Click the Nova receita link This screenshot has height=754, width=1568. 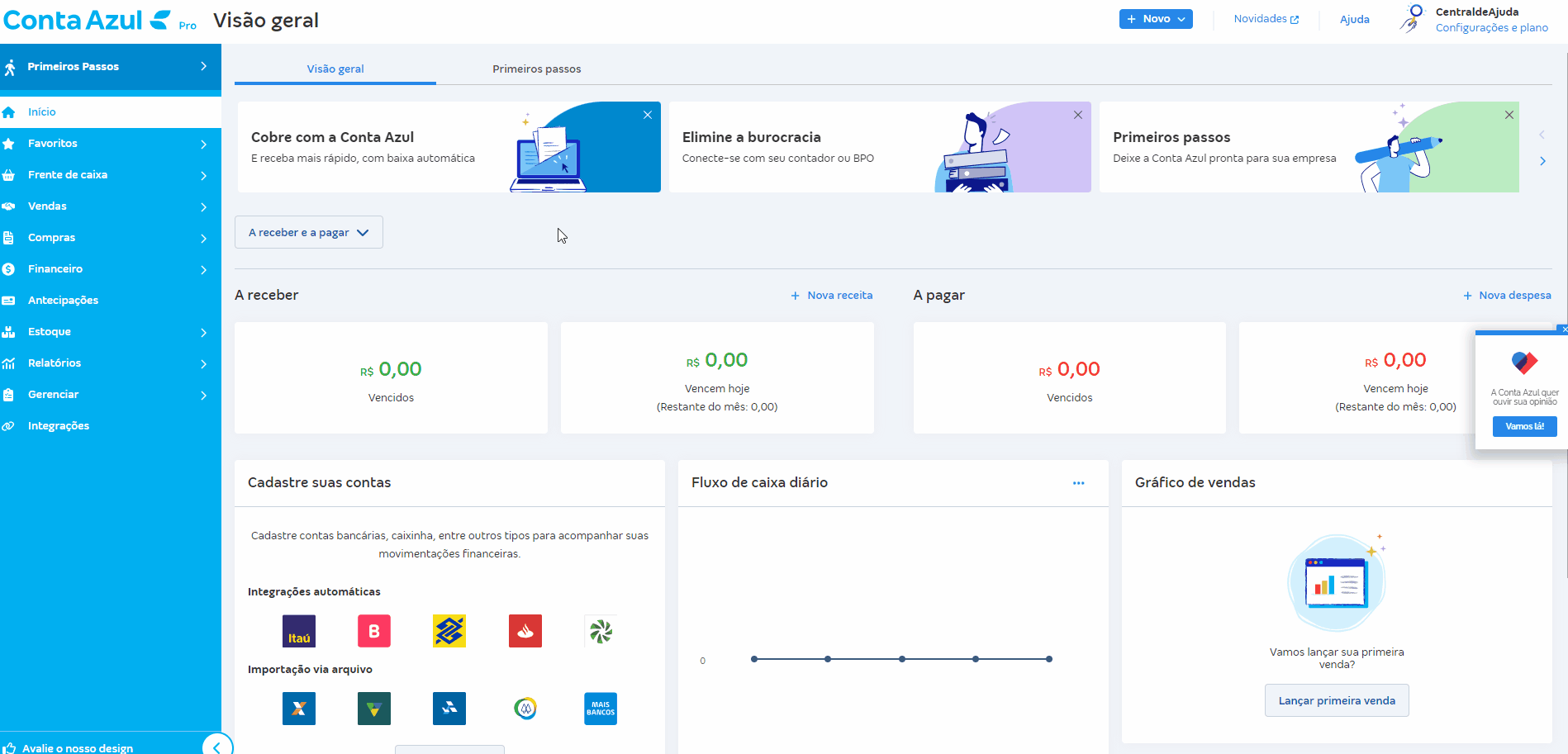click(x=832, y=296)
